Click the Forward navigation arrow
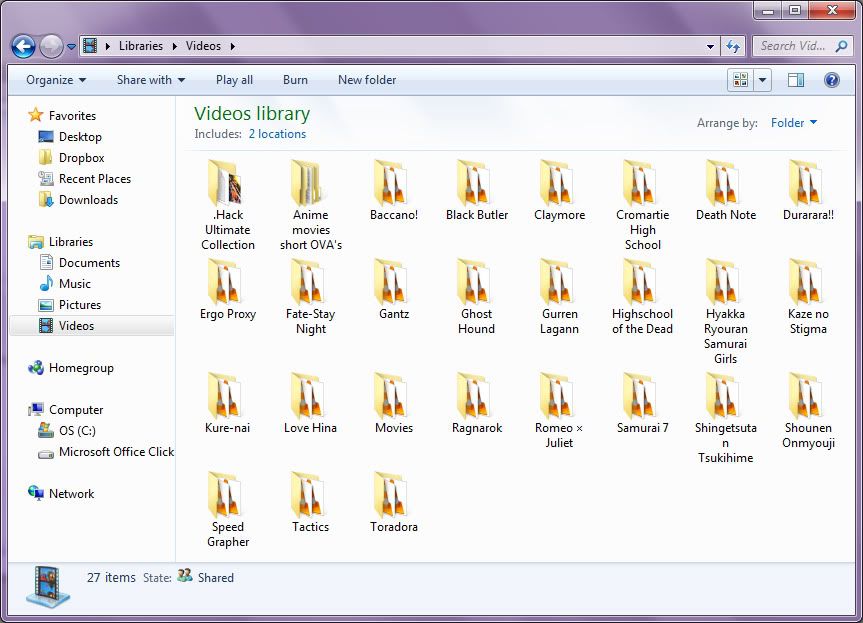 tap(51, 46)
